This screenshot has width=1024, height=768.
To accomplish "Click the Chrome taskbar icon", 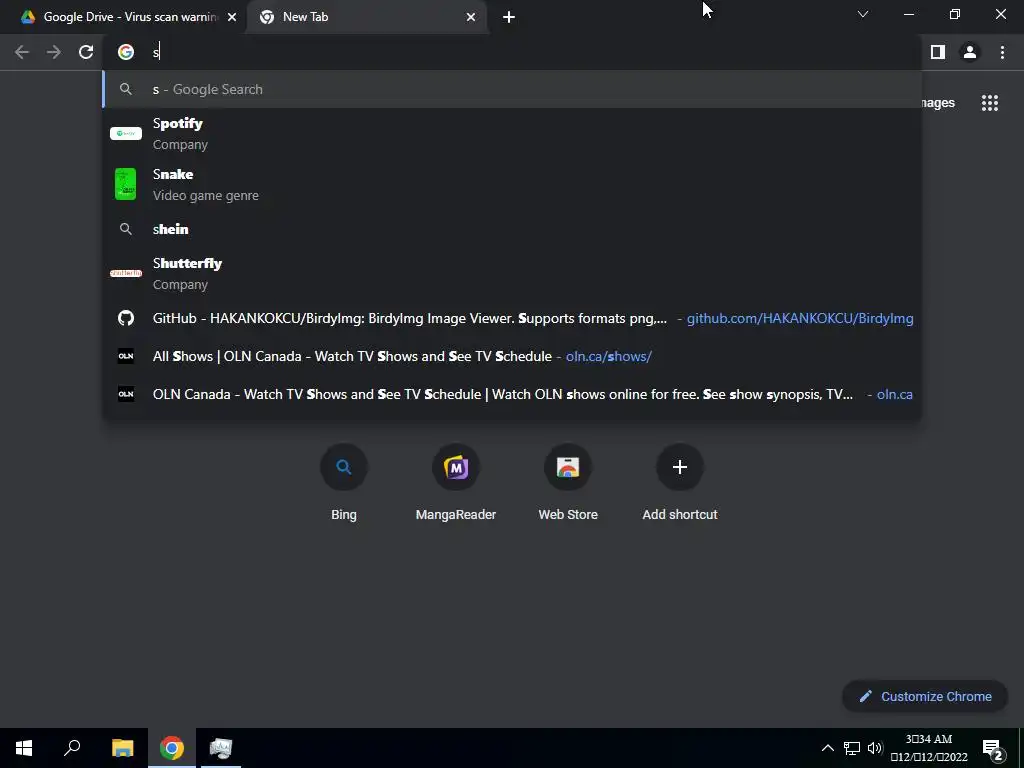I will pos(172,748).
